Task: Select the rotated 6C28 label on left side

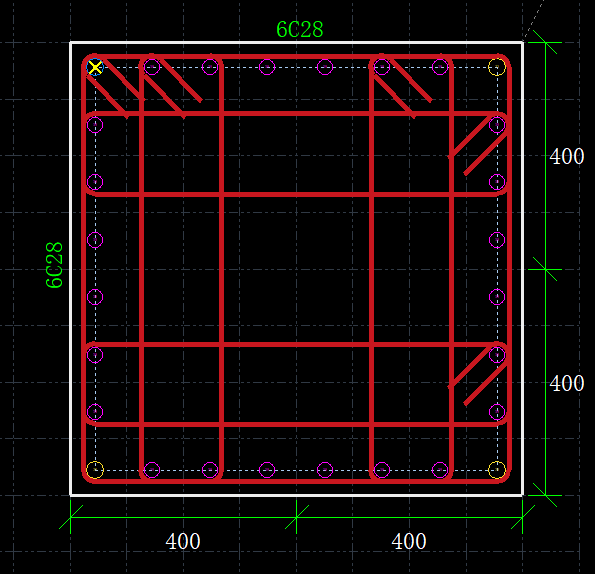Action: (x=54, y=265)
